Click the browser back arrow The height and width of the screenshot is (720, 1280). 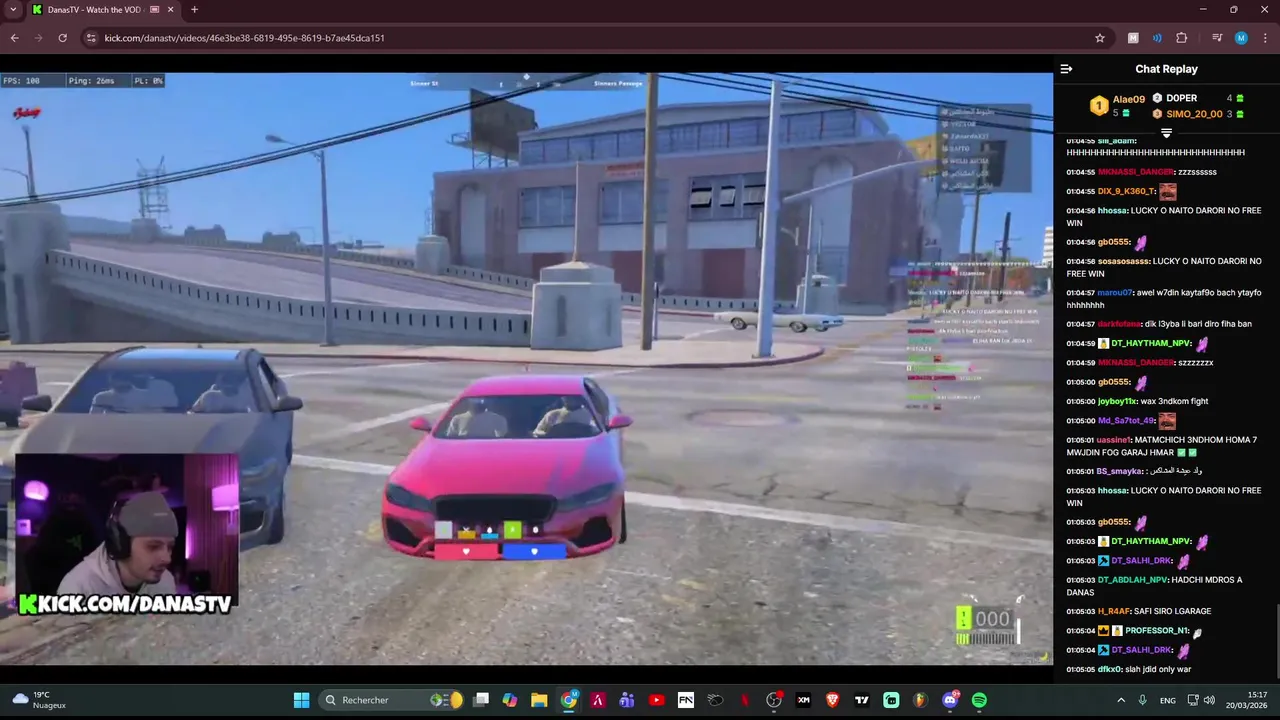pyautogui.click(x=14, y=38)
